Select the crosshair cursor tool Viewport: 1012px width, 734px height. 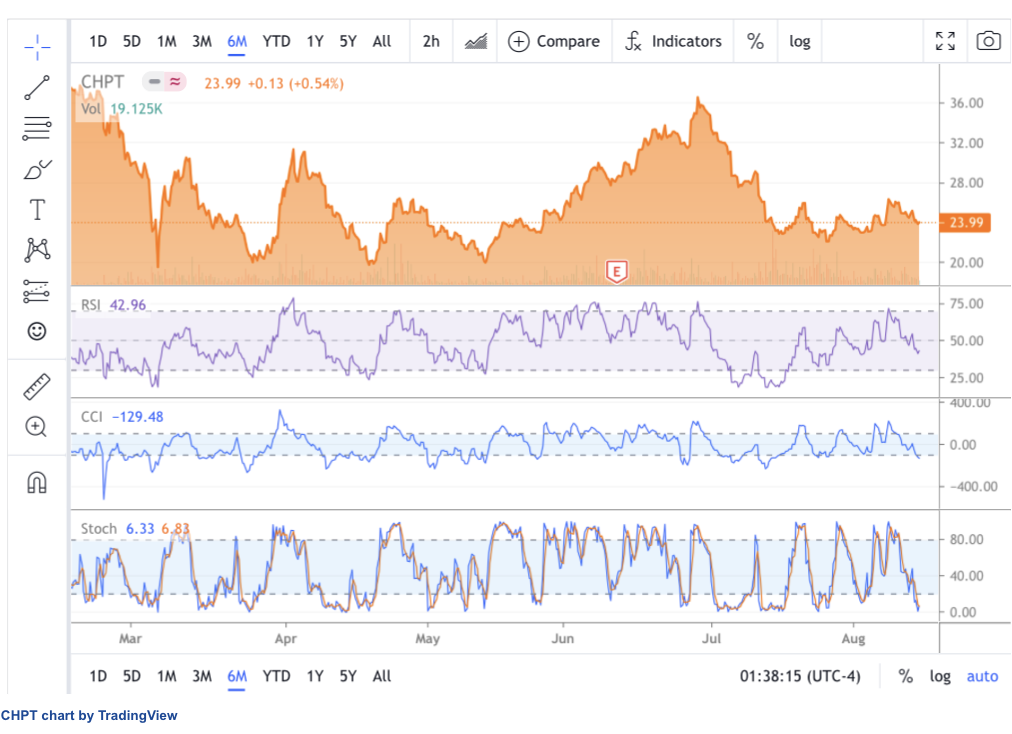pos(37,47)
